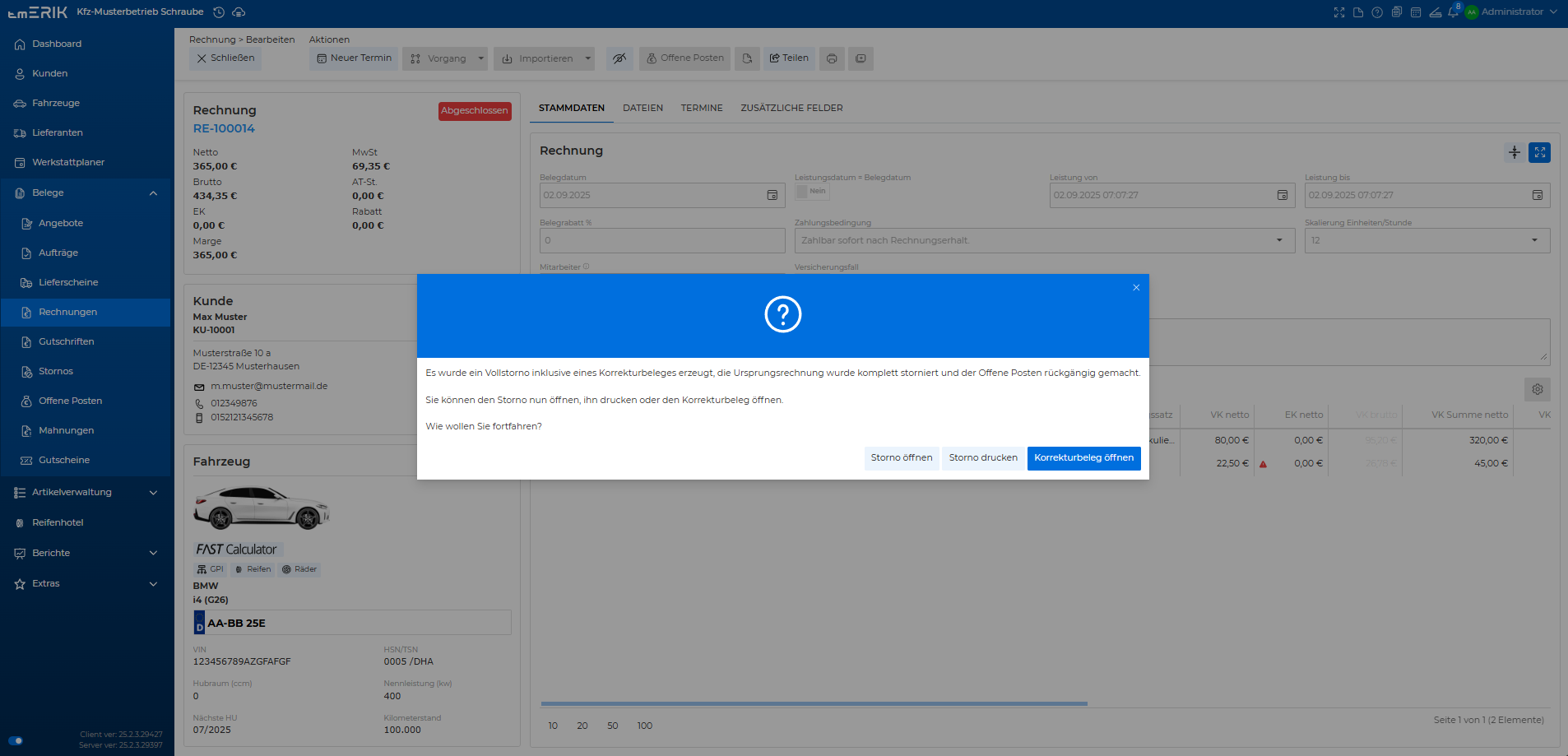This screenshot has width=1568, height=756.
Task: Open the table settings gear icon
Action: coord(1538,389)
